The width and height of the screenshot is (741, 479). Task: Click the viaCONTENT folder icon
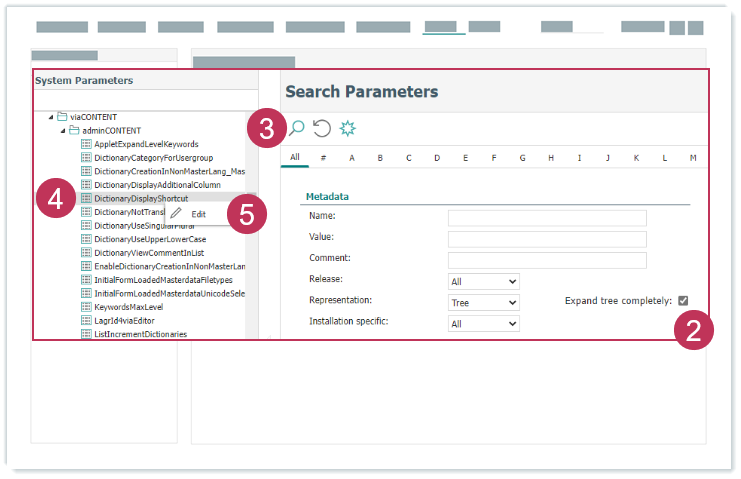[62, 117]
